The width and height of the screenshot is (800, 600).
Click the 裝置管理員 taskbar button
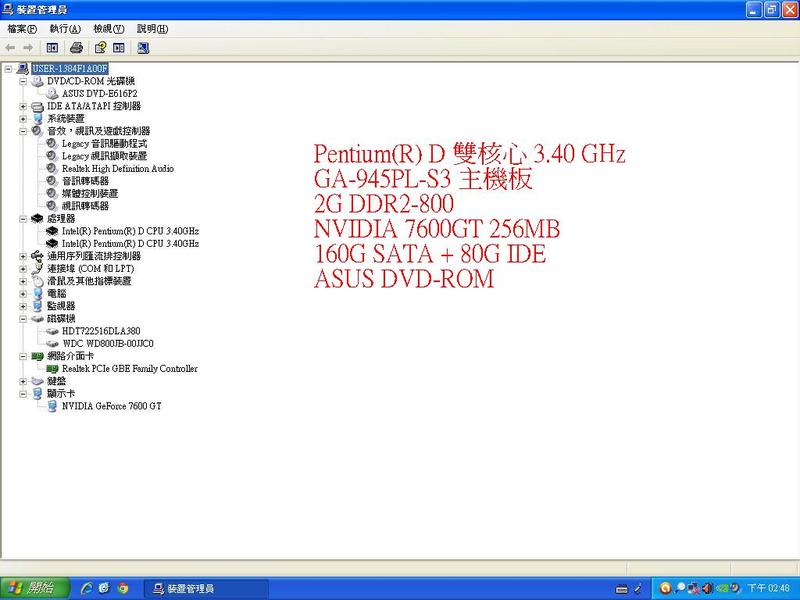coord(206,589)
